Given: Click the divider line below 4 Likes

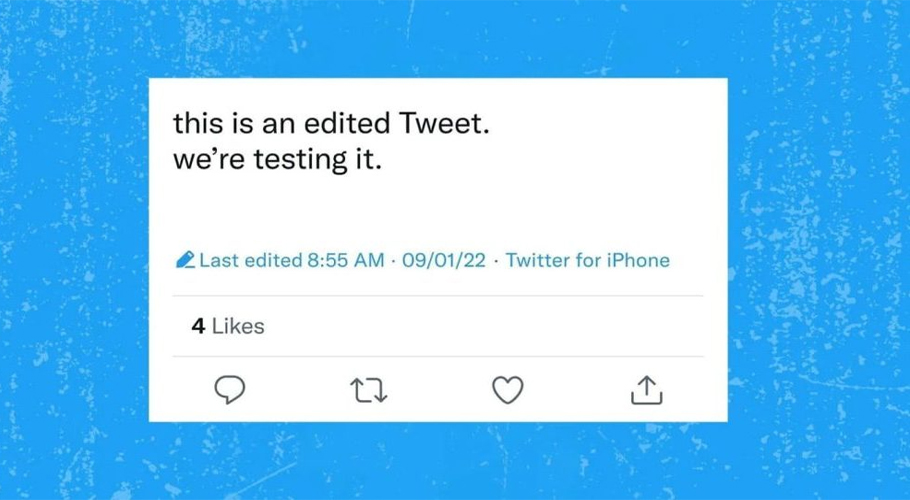Looking at the screenshot, I should (438, 356).
